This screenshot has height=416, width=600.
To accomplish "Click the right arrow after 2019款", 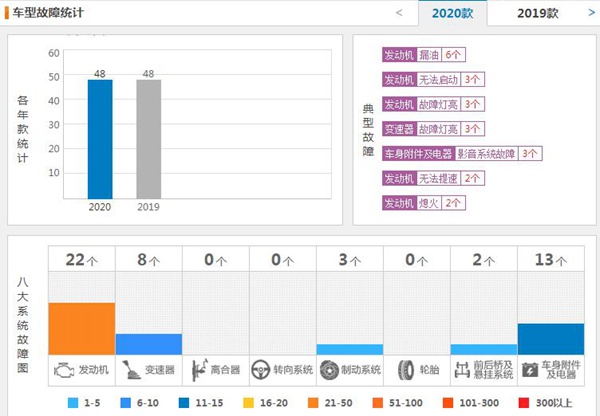I will 589,13.
